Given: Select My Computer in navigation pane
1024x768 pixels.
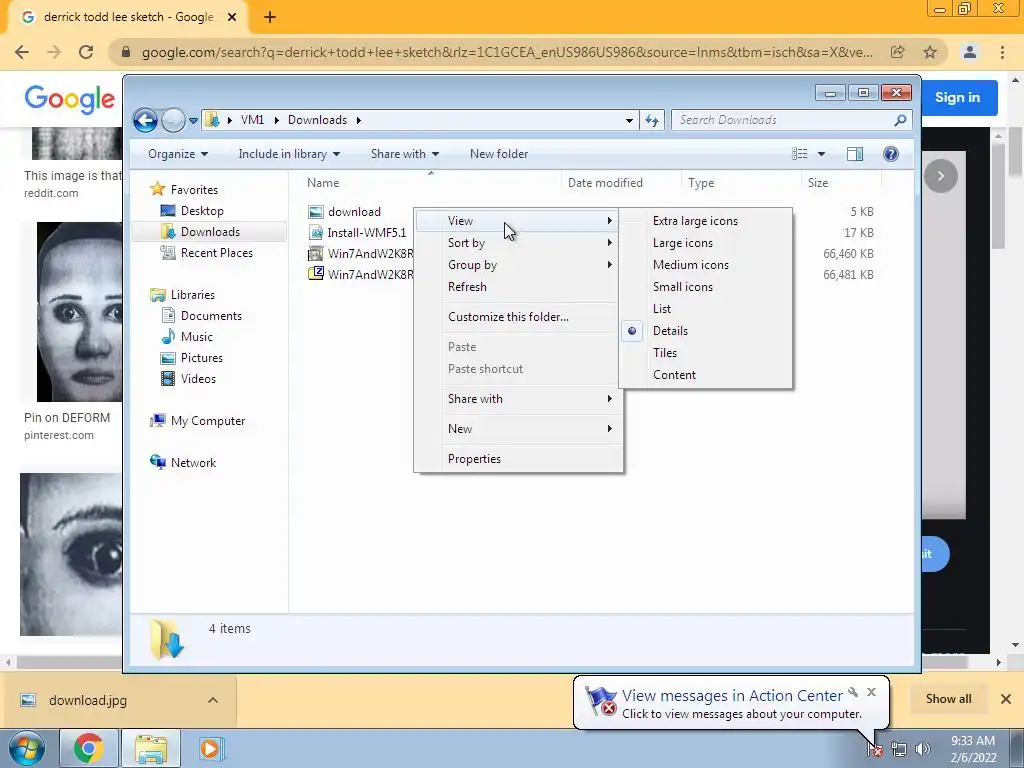Looking at the screenshot, I should [x=208, y=421].
